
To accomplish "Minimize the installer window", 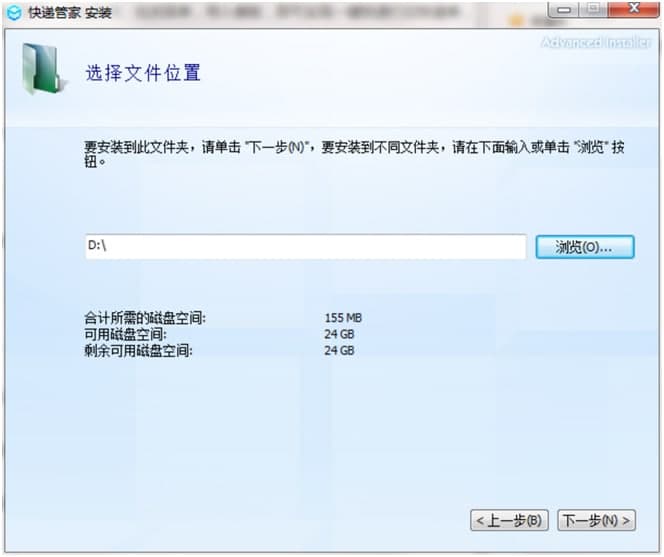I will [564, 9].
